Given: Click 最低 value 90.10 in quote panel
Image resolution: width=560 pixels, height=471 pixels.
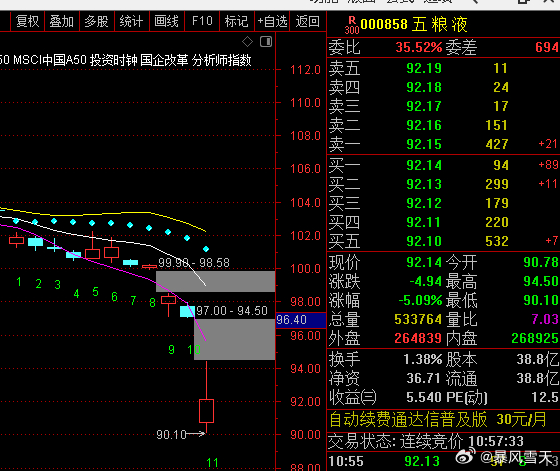Looking at the screenshot, I should tap(541, 300).
